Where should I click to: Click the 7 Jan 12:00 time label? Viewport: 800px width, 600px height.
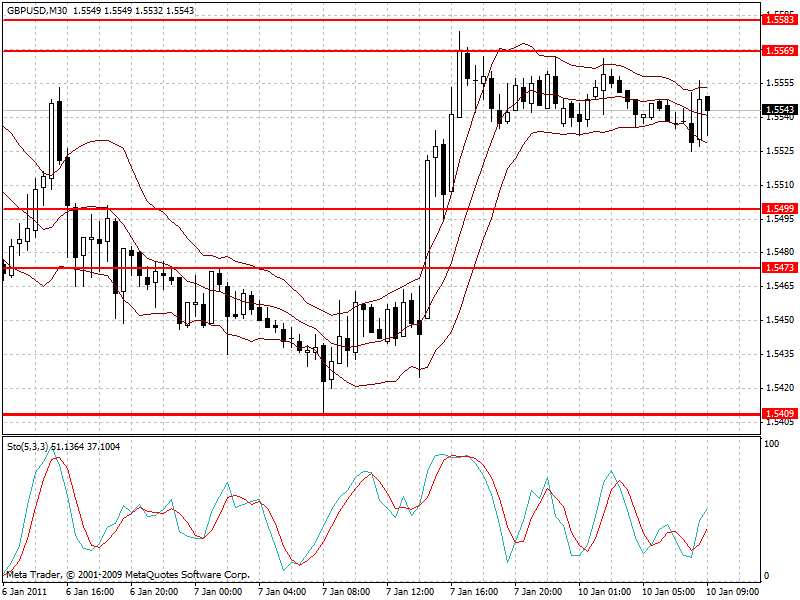[x=410, y=592]
